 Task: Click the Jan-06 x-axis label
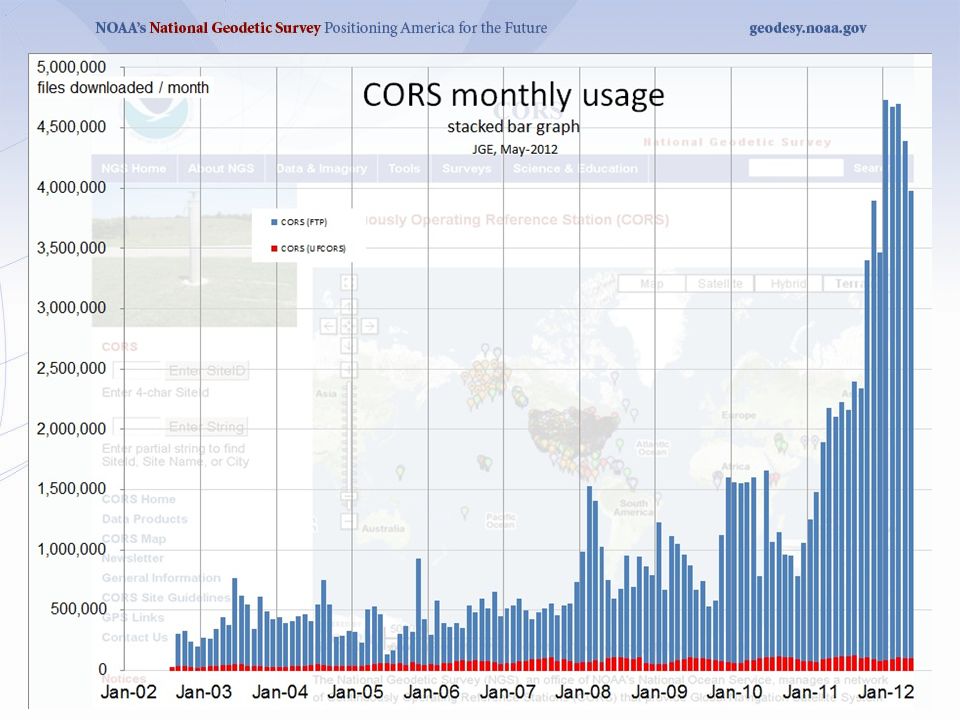pyautogui.click(x=432, y=692)
